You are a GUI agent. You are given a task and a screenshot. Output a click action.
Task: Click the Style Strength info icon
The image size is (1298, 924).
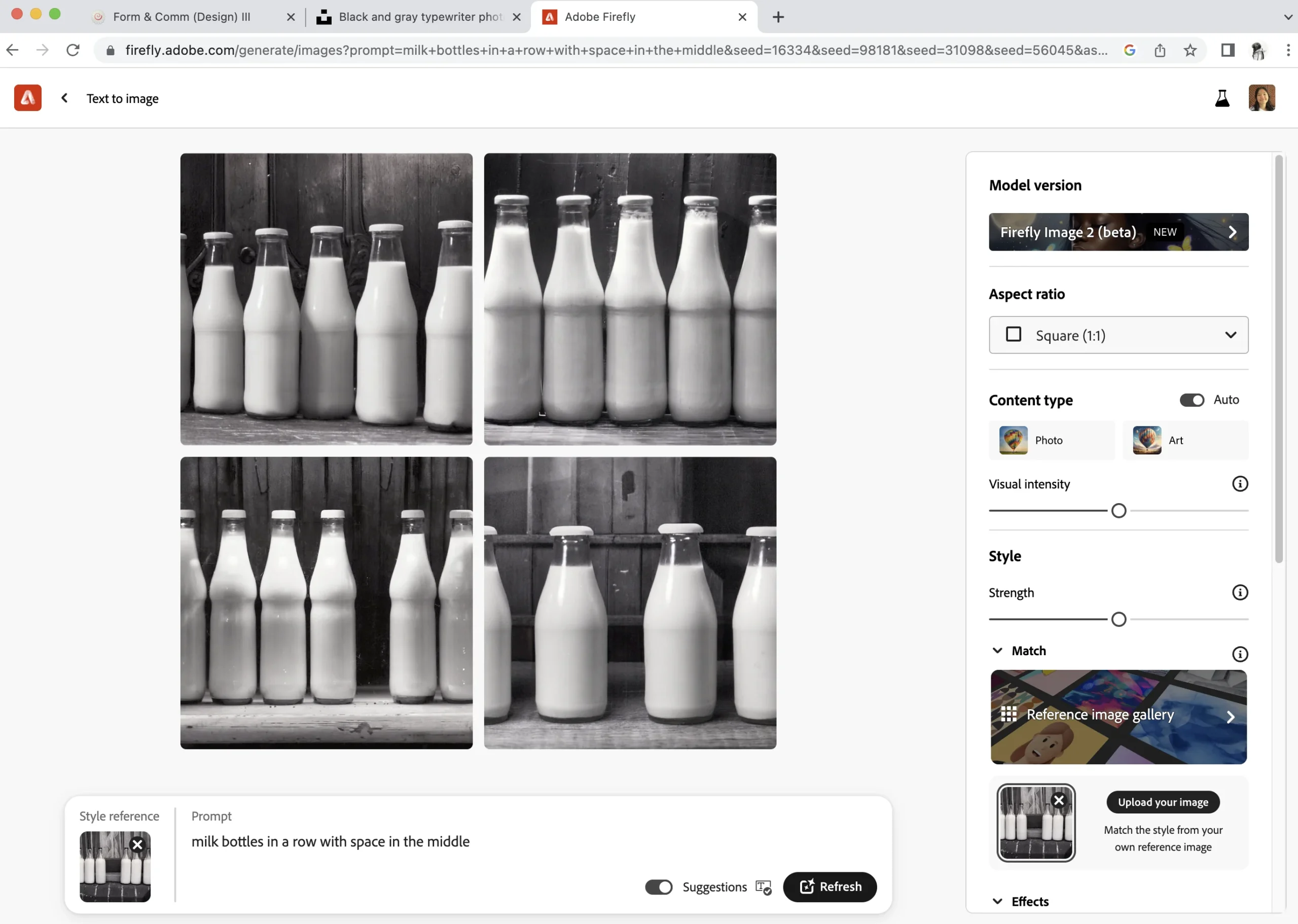(x=1239, y=592)
